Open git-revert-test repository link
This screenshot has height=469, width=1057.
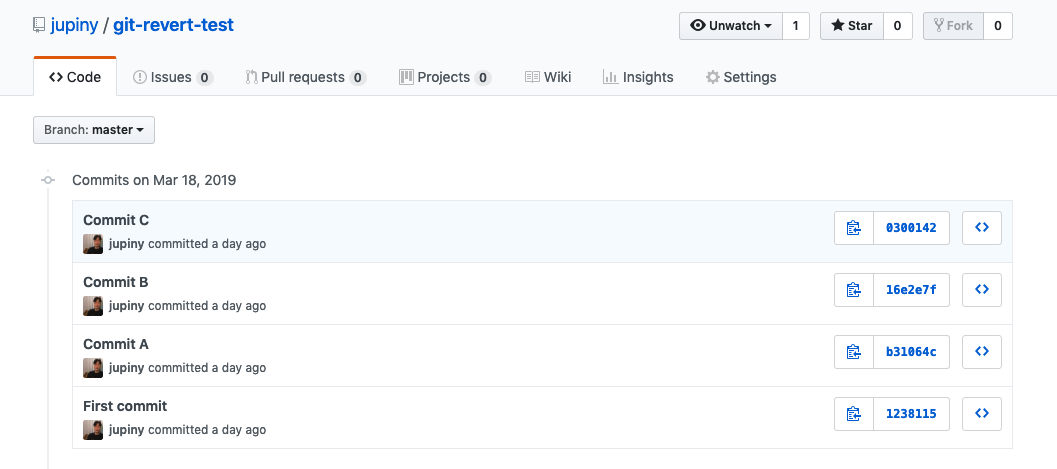(x=173, y=26)
